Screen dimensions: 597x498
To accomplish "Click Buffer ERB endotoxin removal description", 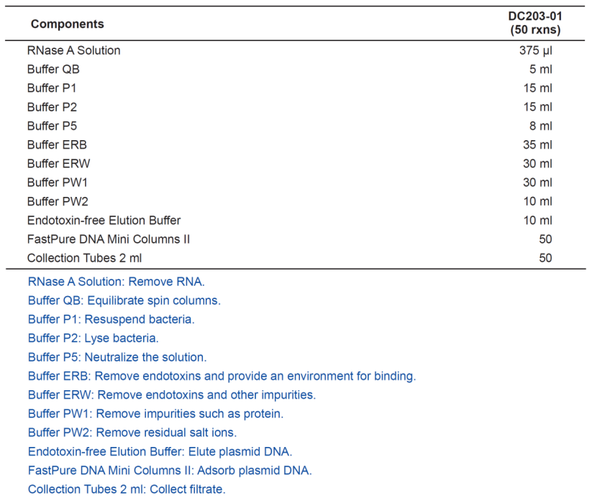I will coord(222,376).
